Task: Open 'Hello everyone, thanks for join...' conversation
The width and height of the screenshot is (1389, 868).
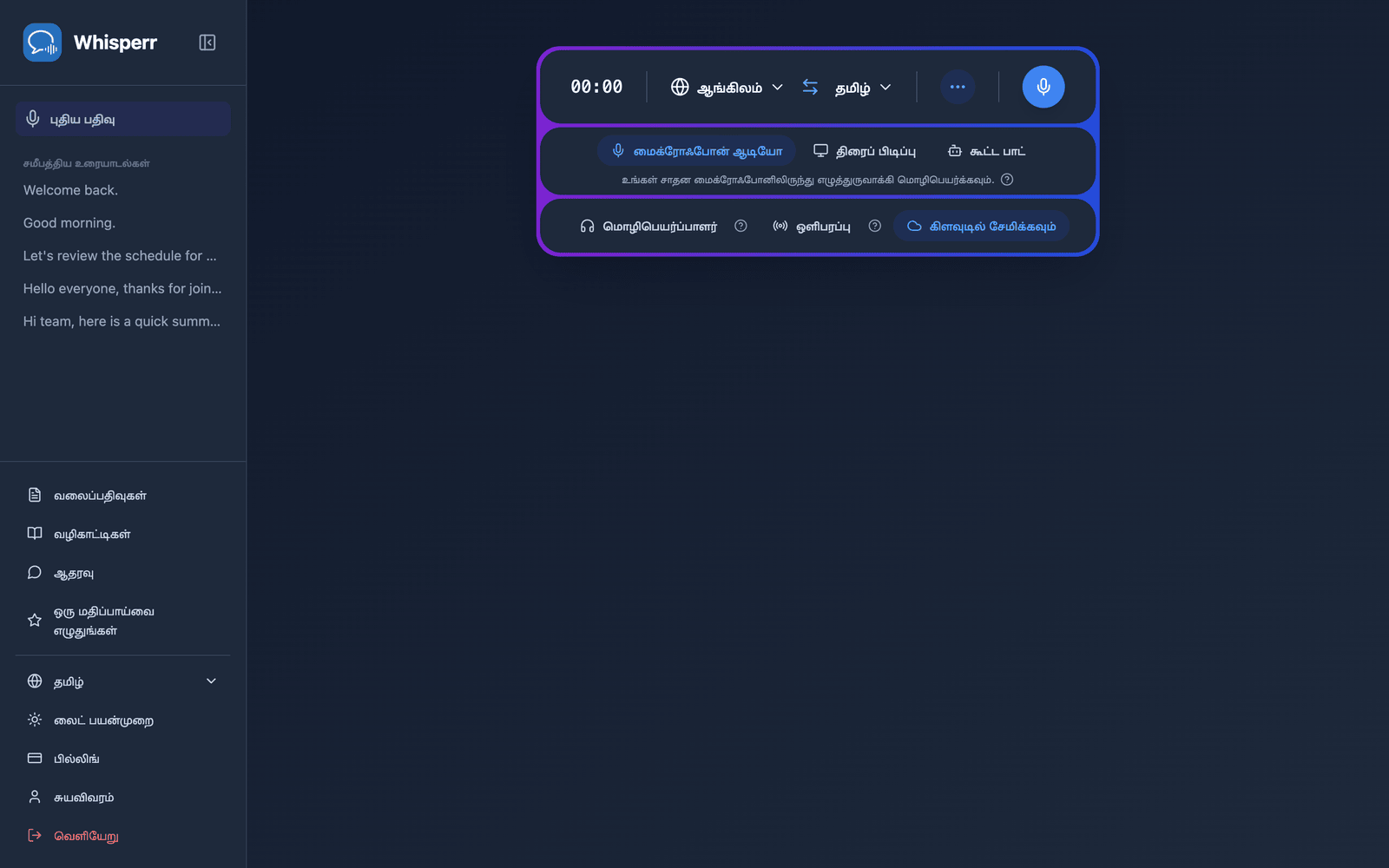Action: click(x=122, y=288)
